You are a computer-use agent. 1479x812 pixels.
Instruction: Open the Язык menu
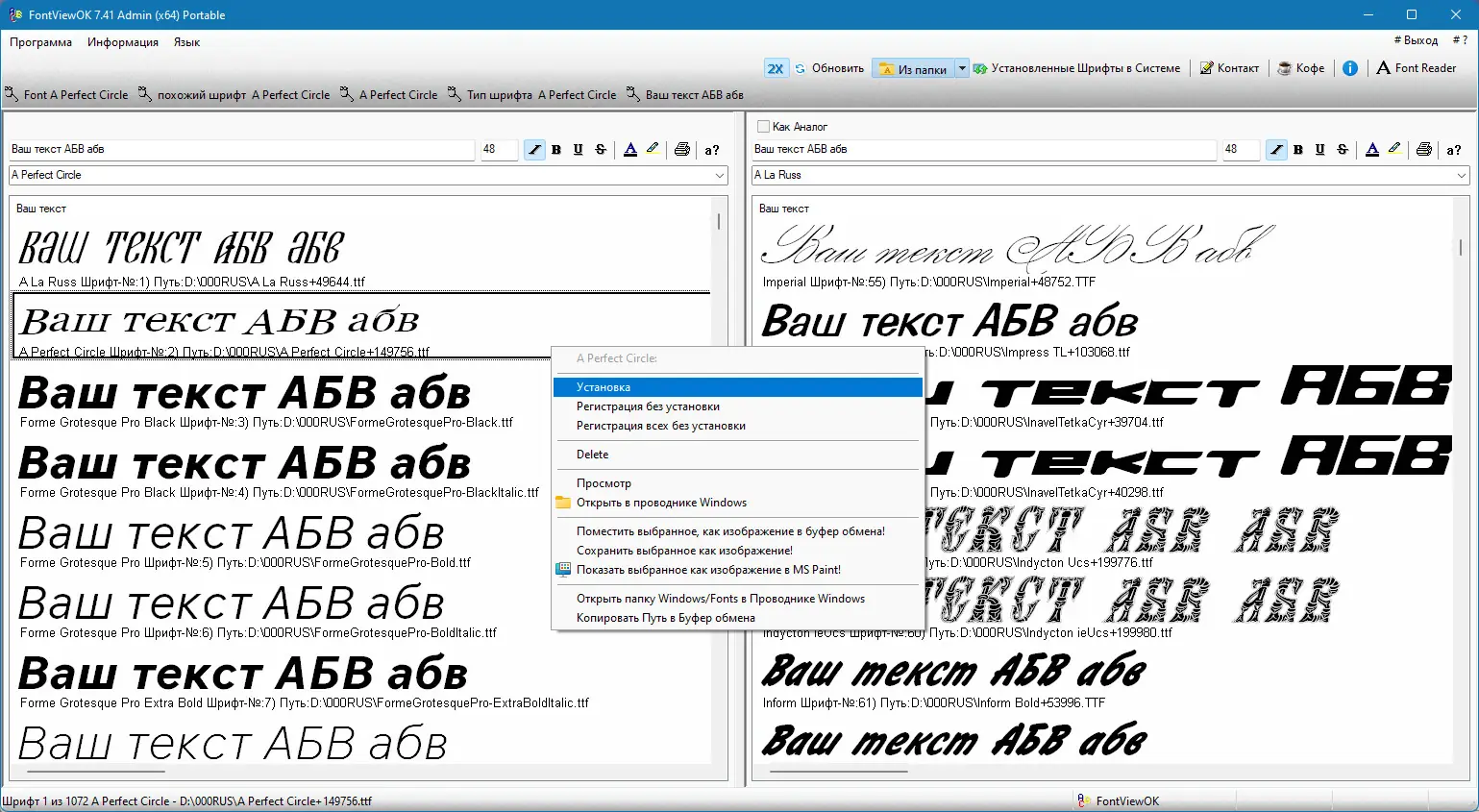186,42
